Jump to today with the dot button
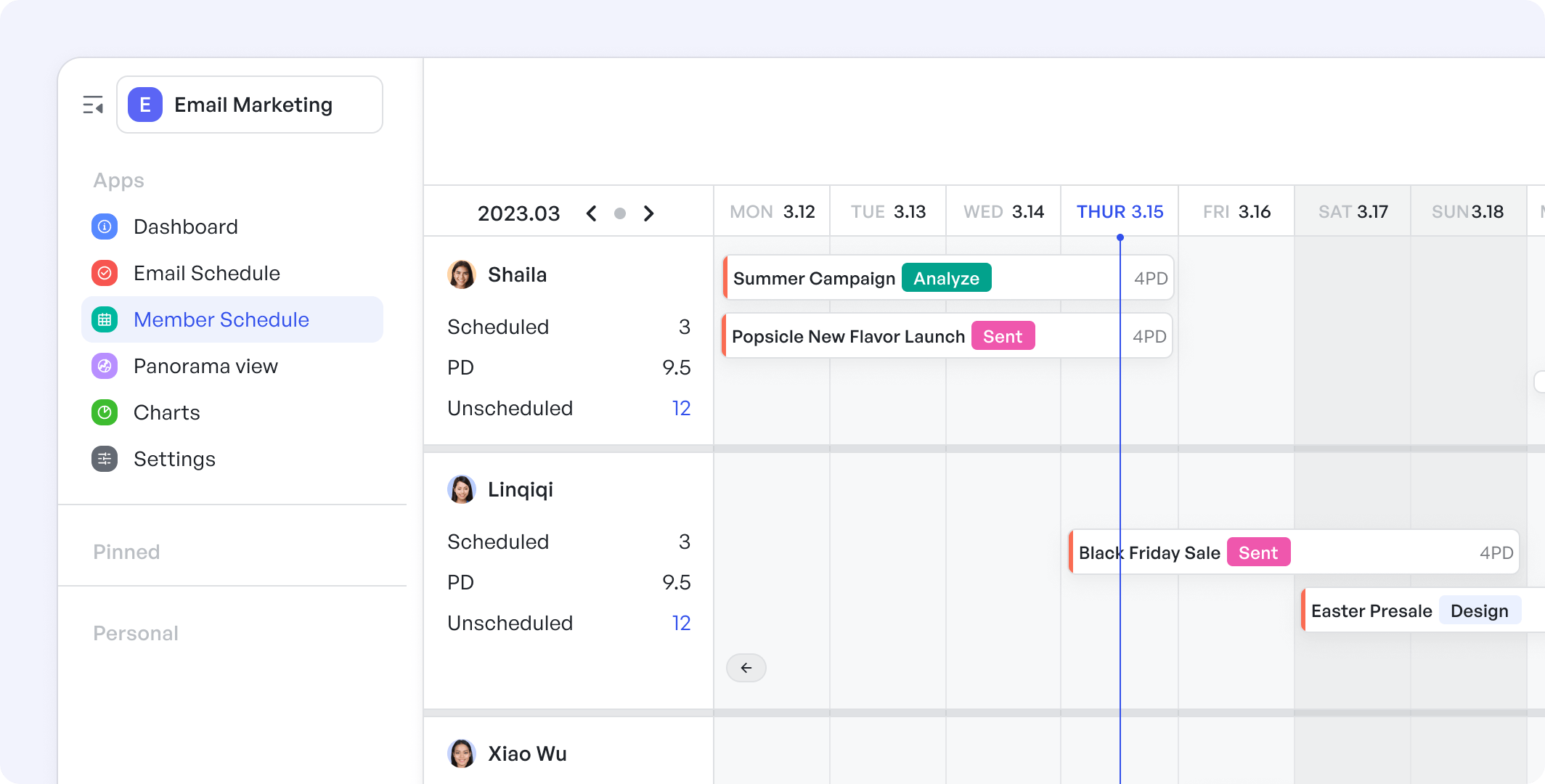This screenshot has width=1545, height=784. [x=620, y=213]
